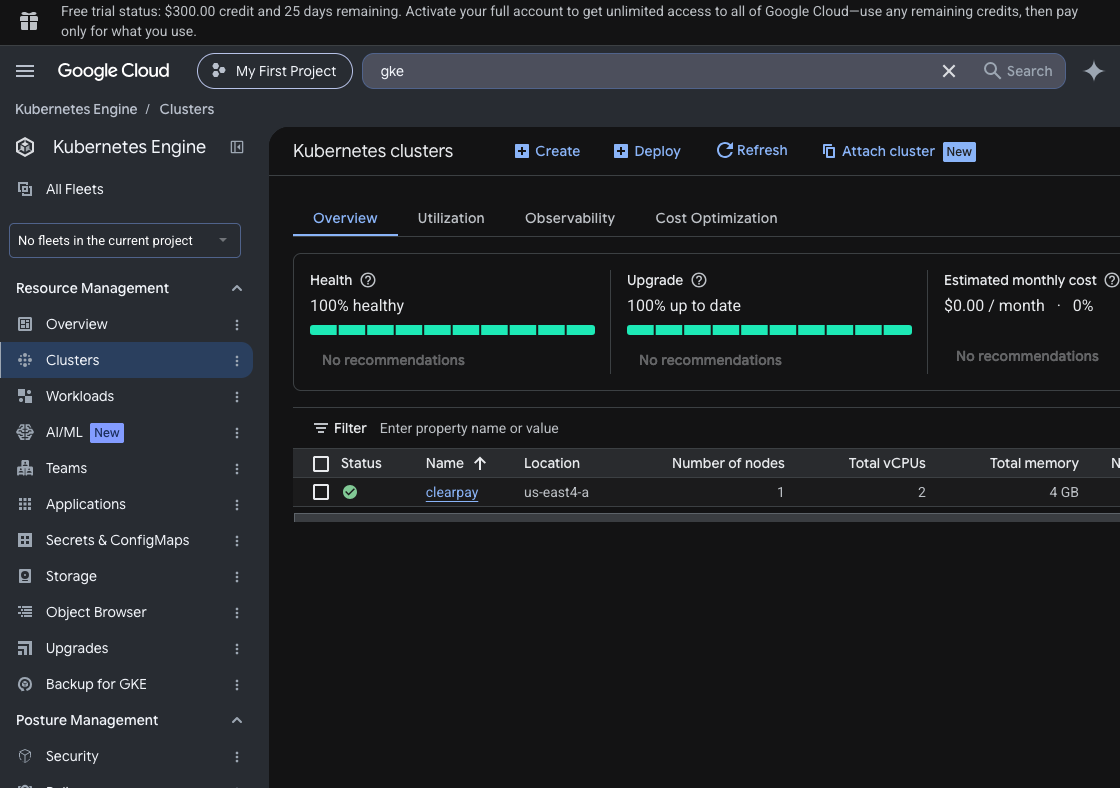Viewport: 1120px width, 788px height.
Task: Click the Security shield icon
Action: point(25,756)
